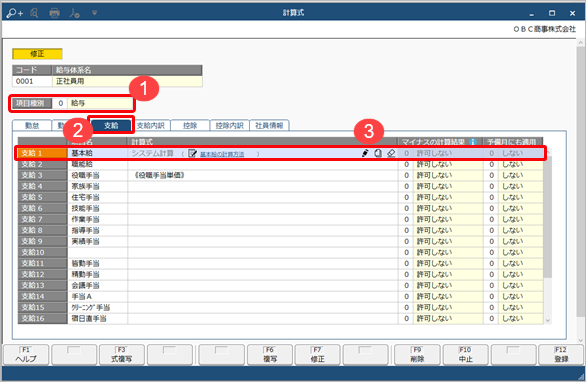Click the print preview icon in title bar

(34, 13)
